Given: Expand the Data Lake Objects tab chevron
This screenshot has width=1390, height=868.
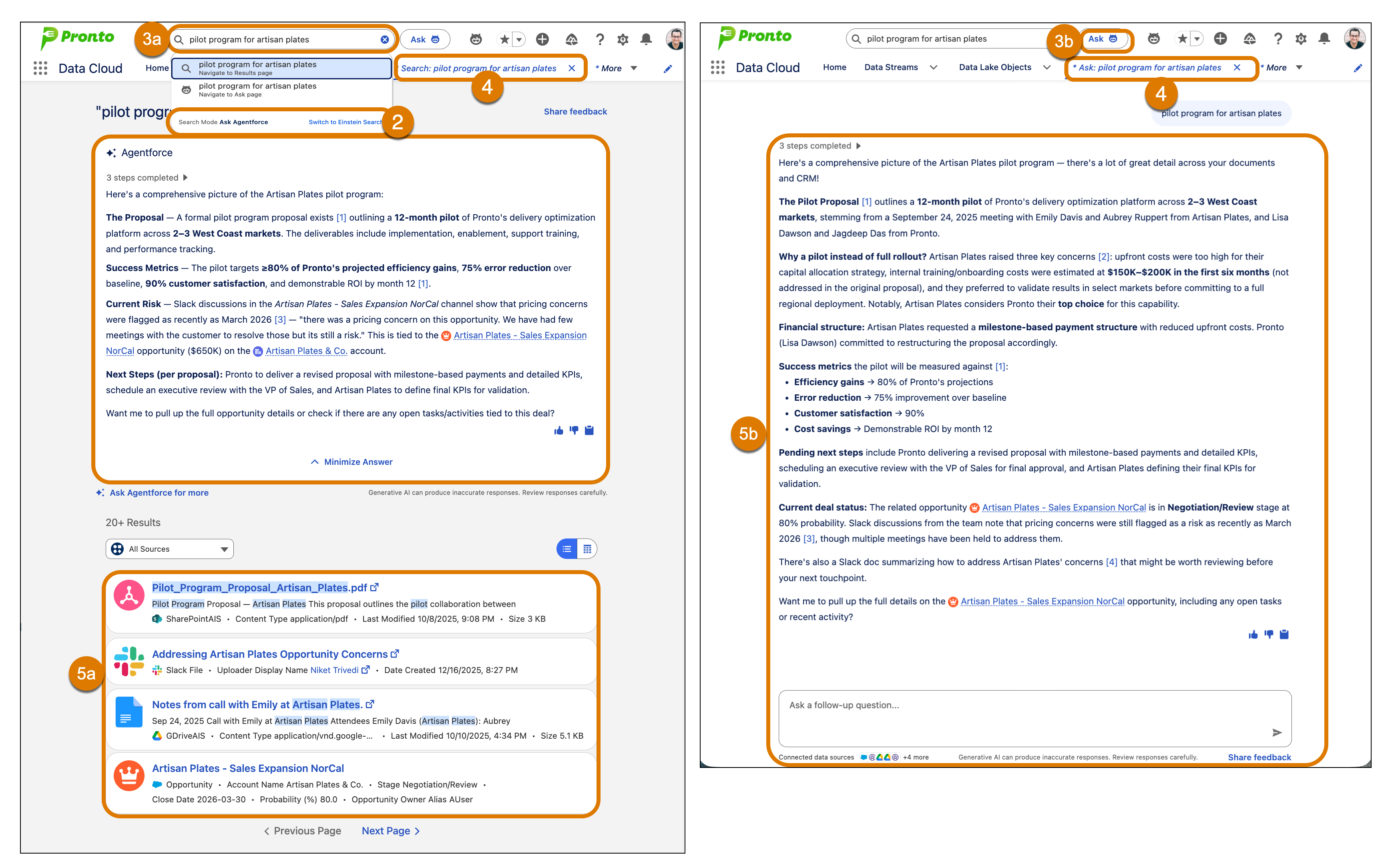Looking at the screenshot, I should (x=1047, y=67).
